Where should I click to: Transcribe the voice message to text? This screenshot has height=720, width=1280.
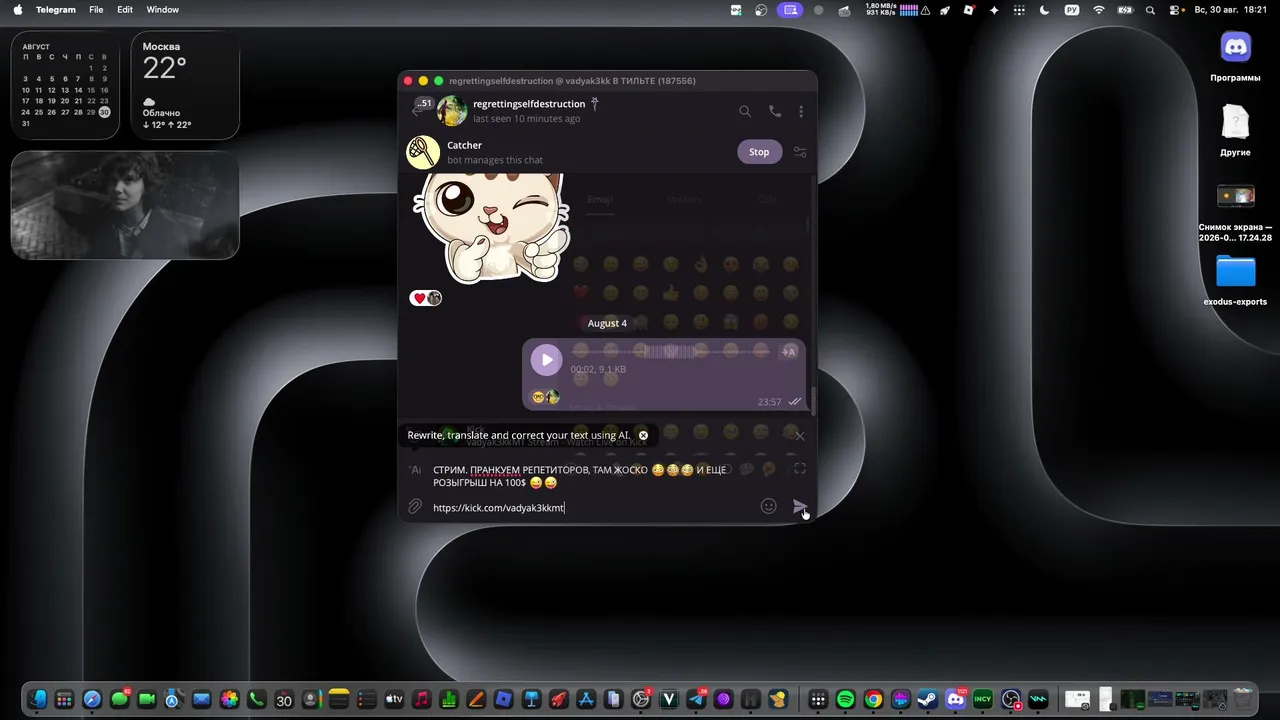(x=788, y=351)
